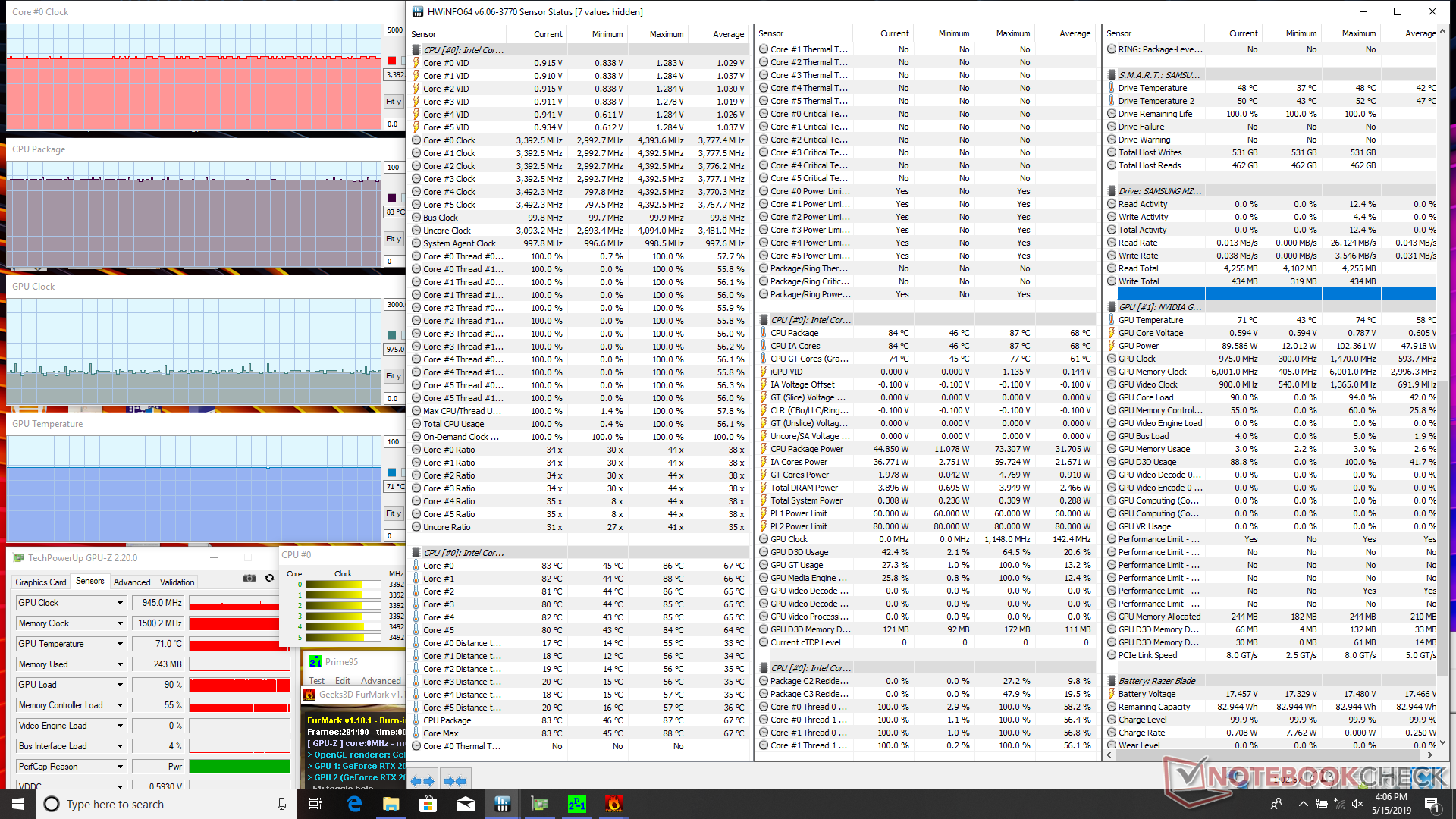The height and width of the screenshot is (819, 1456).
Task: Open the Prime95 Edit menu
Action: pyautogui.click(x=343, y=680)
